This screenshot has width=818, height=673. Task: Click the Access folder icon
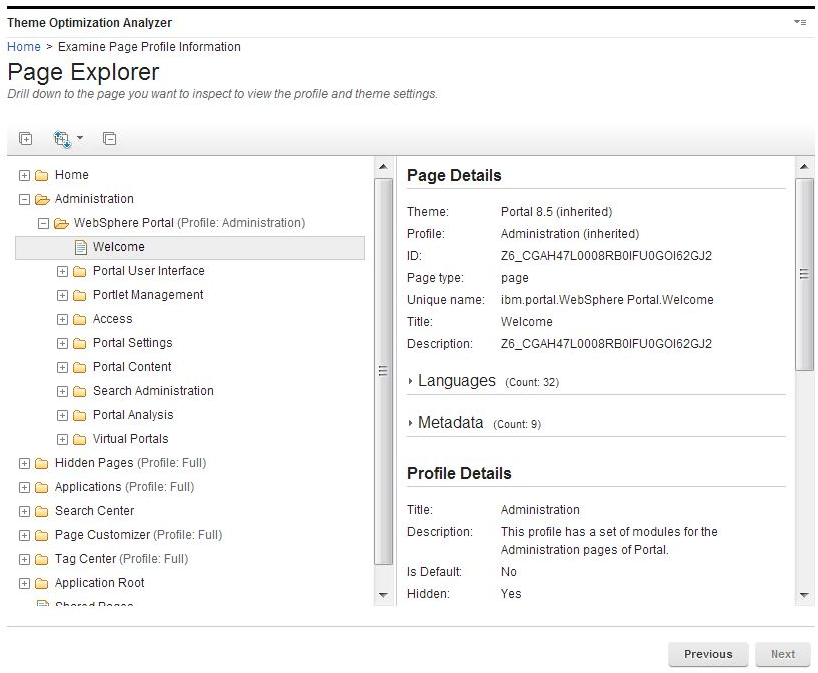pos(80,319)
